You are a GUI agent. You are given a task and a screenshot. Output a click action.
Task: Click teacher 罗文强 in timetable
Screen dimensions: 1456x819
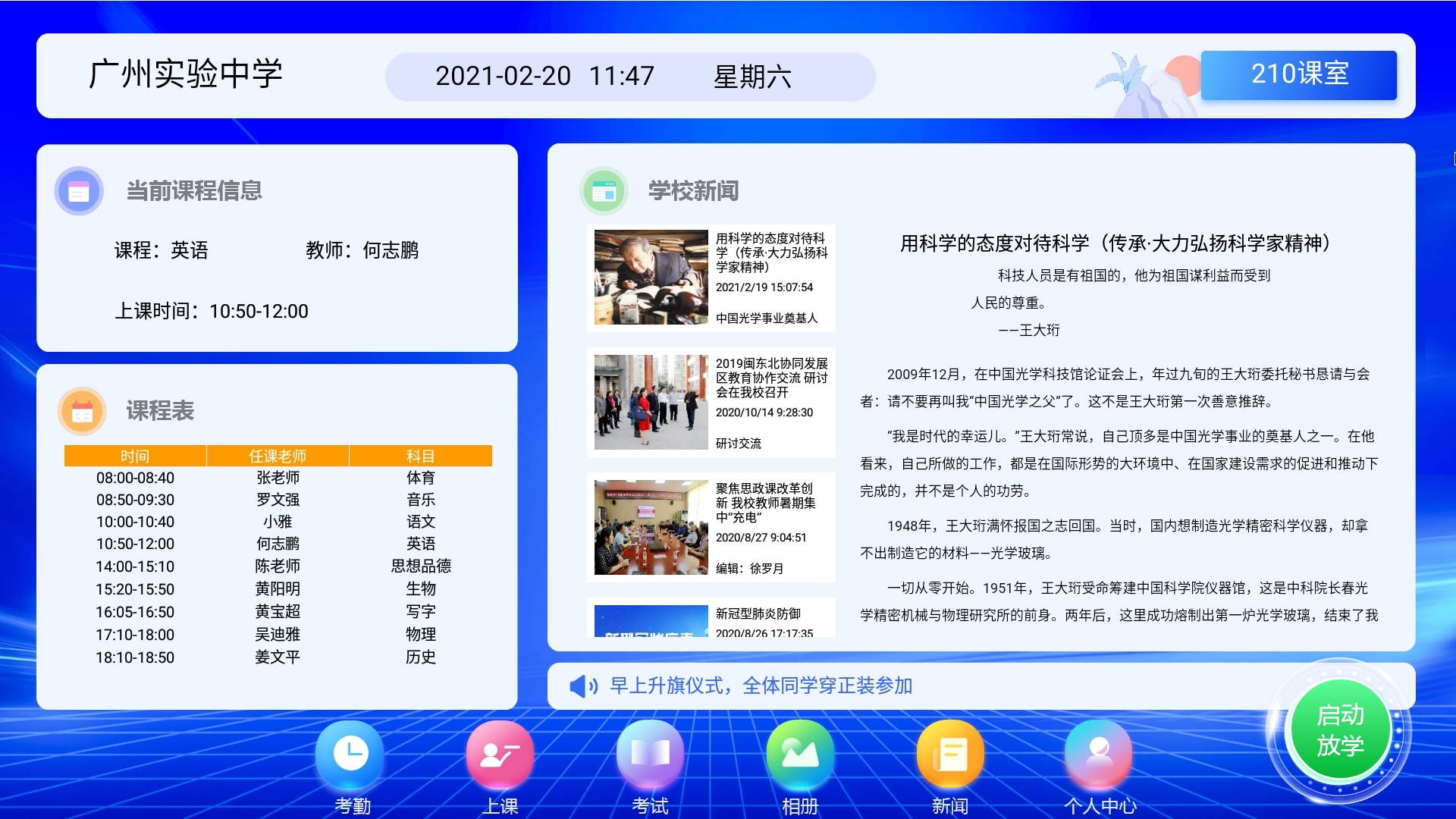click(x=278, y=500)
